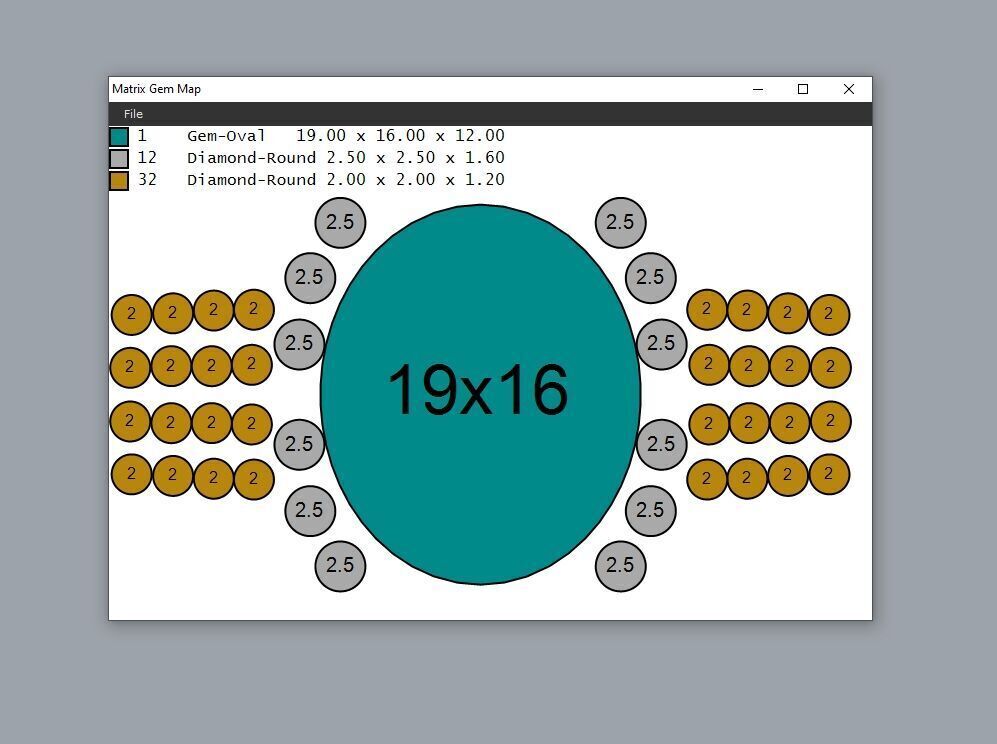Select legend text "Diamond-Round 2.00 x 2.00 x 1.20"
997x744 pixels.
coord(345,180)
